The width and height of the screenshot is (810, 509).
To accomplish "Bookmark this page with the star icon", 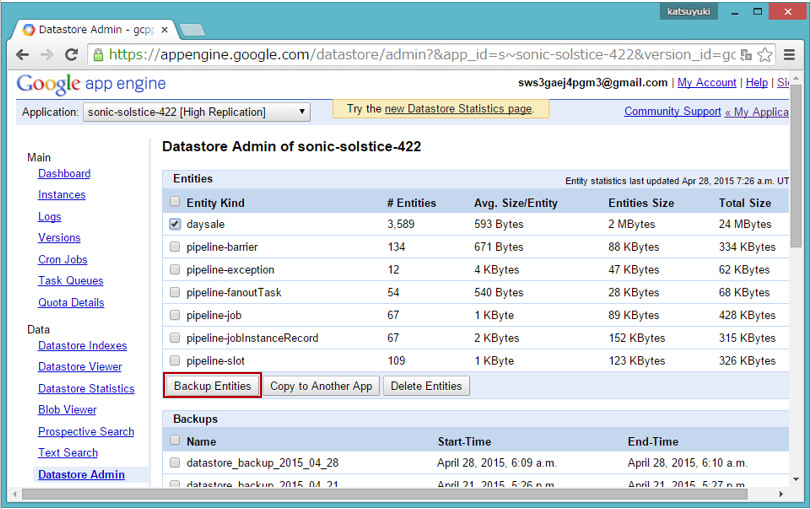I will [765, 55].
